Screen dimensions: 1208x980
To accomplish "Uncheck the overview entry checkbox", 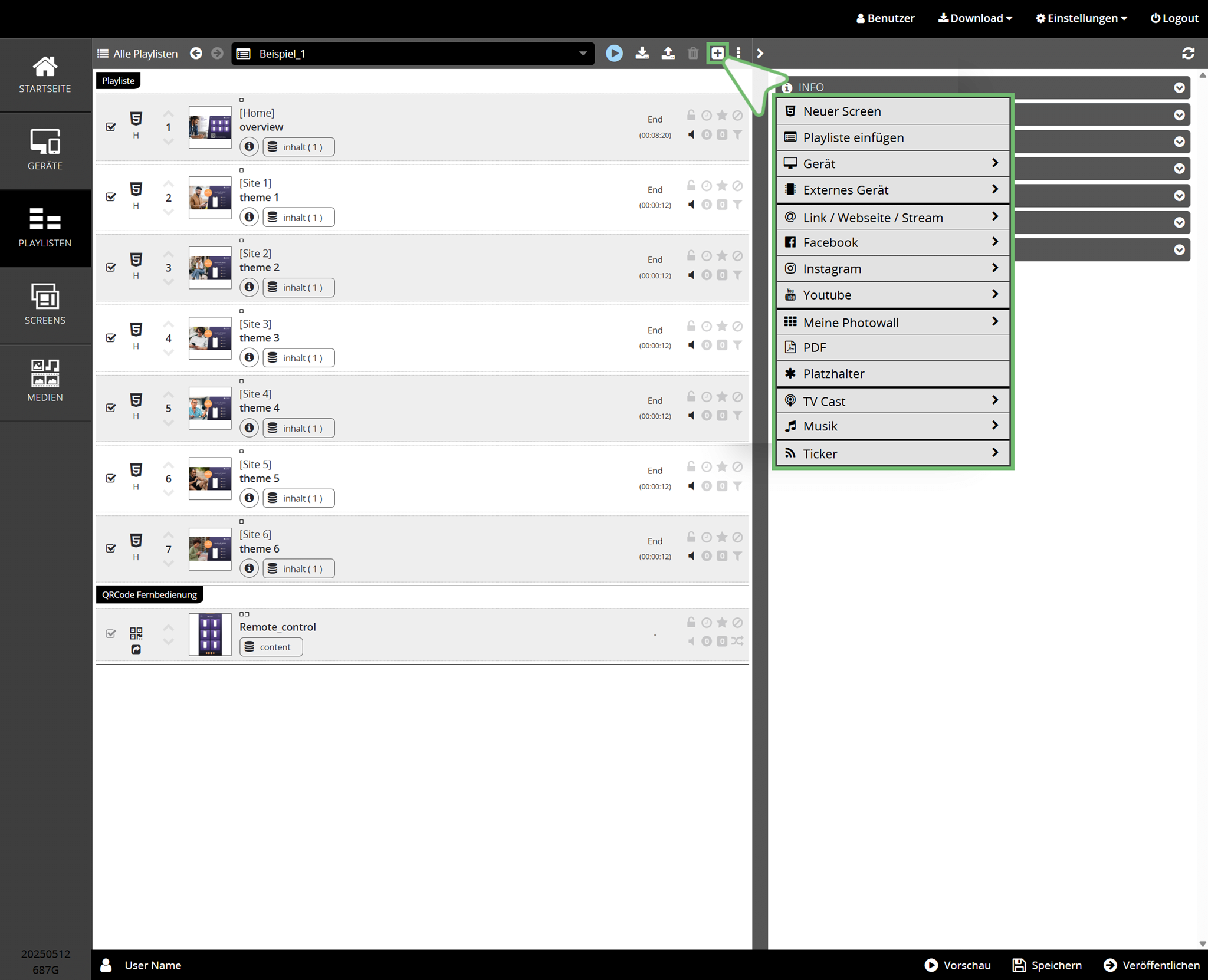I will pos(111,127).
